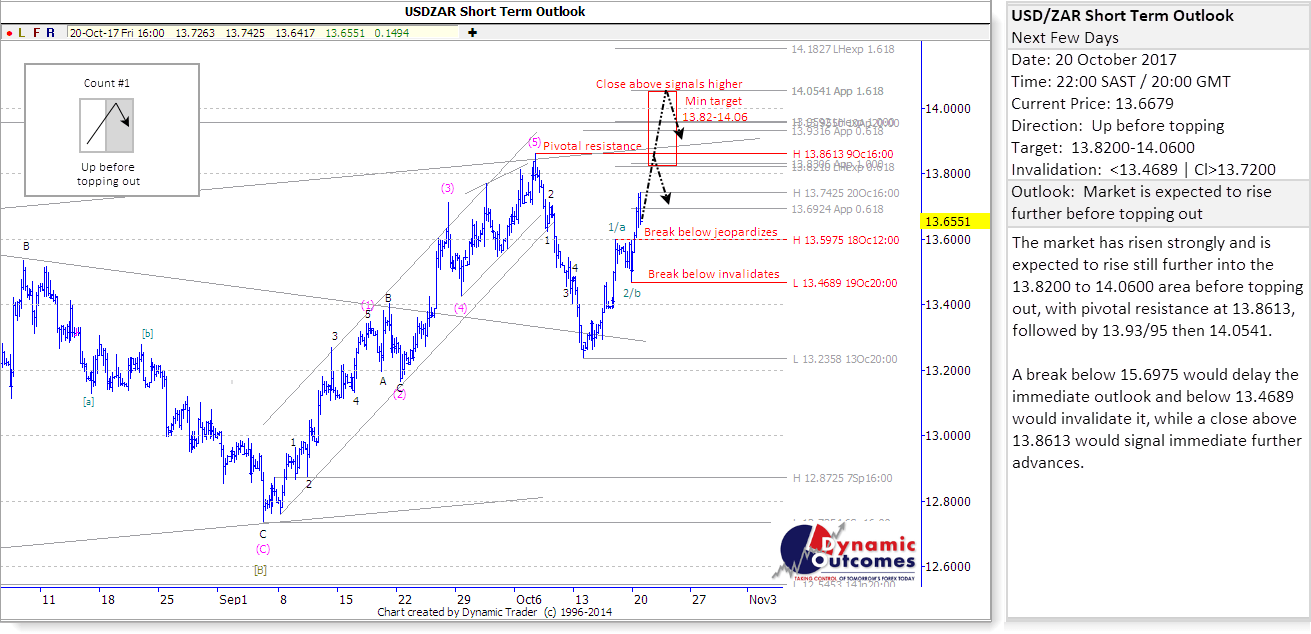Click the level label H 12.8725 7Sp16:00
The width and height of the screenshot is (1311, 634).
pos(842,478)
